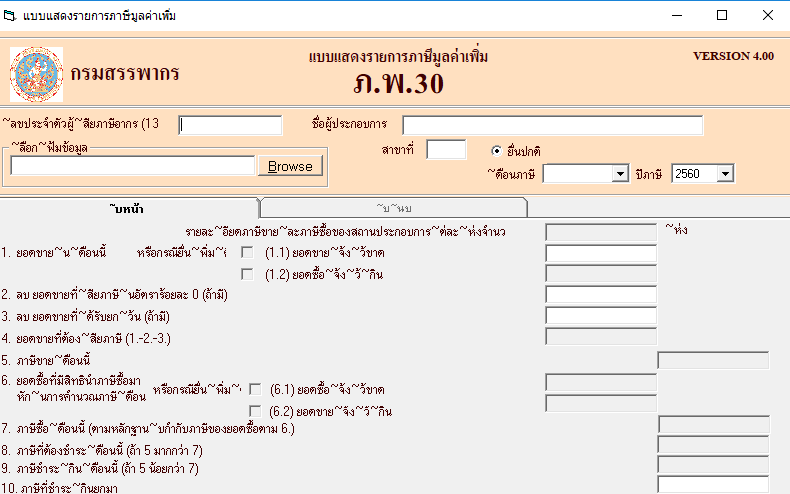
Task: Open the tax month dropdown
Action: click(x=620, y=174)
